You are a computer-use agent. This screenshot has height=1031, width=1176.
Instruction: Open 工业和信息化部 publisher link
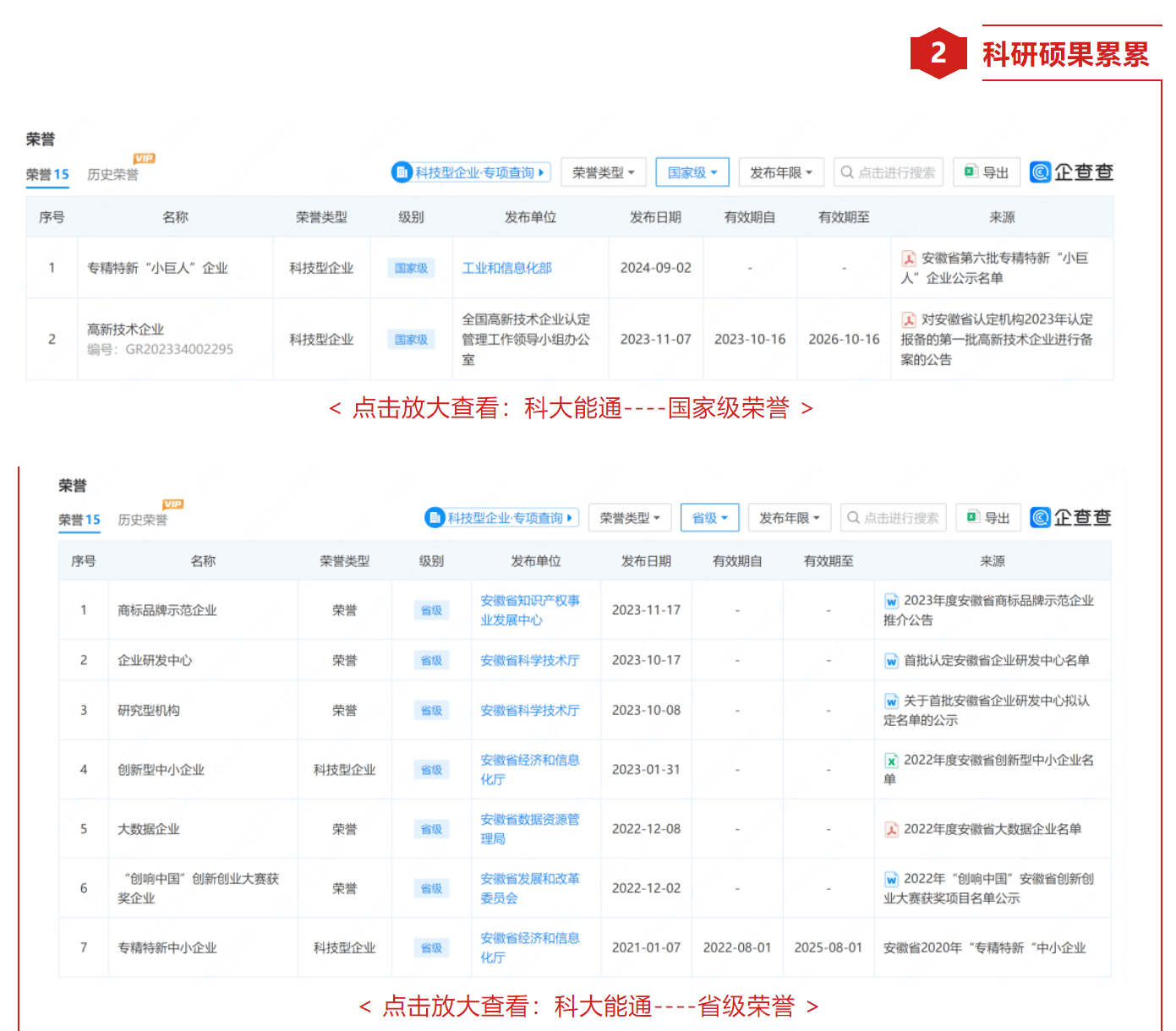pyautogui.click(x=506, y=268)
